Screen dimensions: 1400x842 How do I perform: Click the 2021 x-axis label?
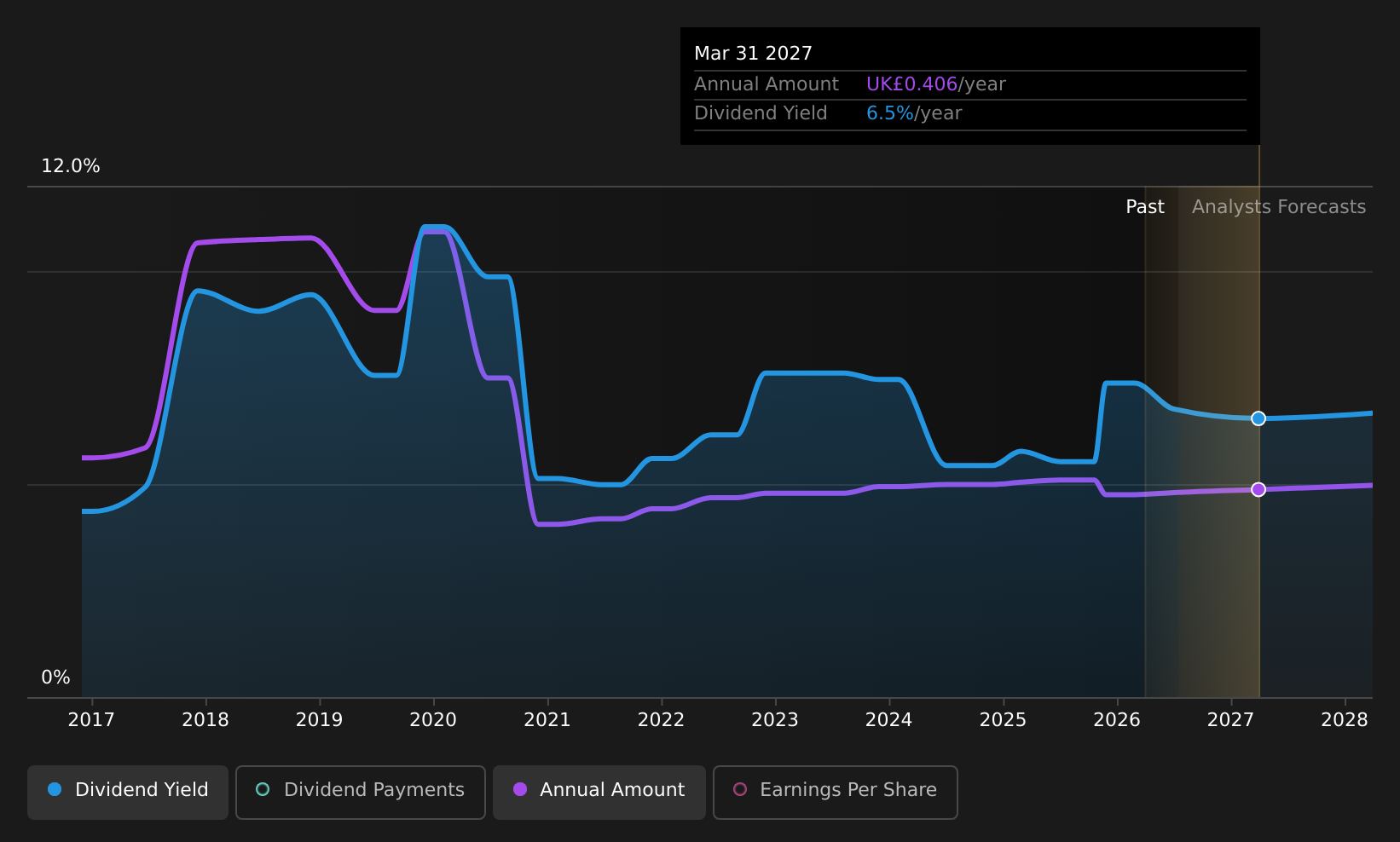547,720
